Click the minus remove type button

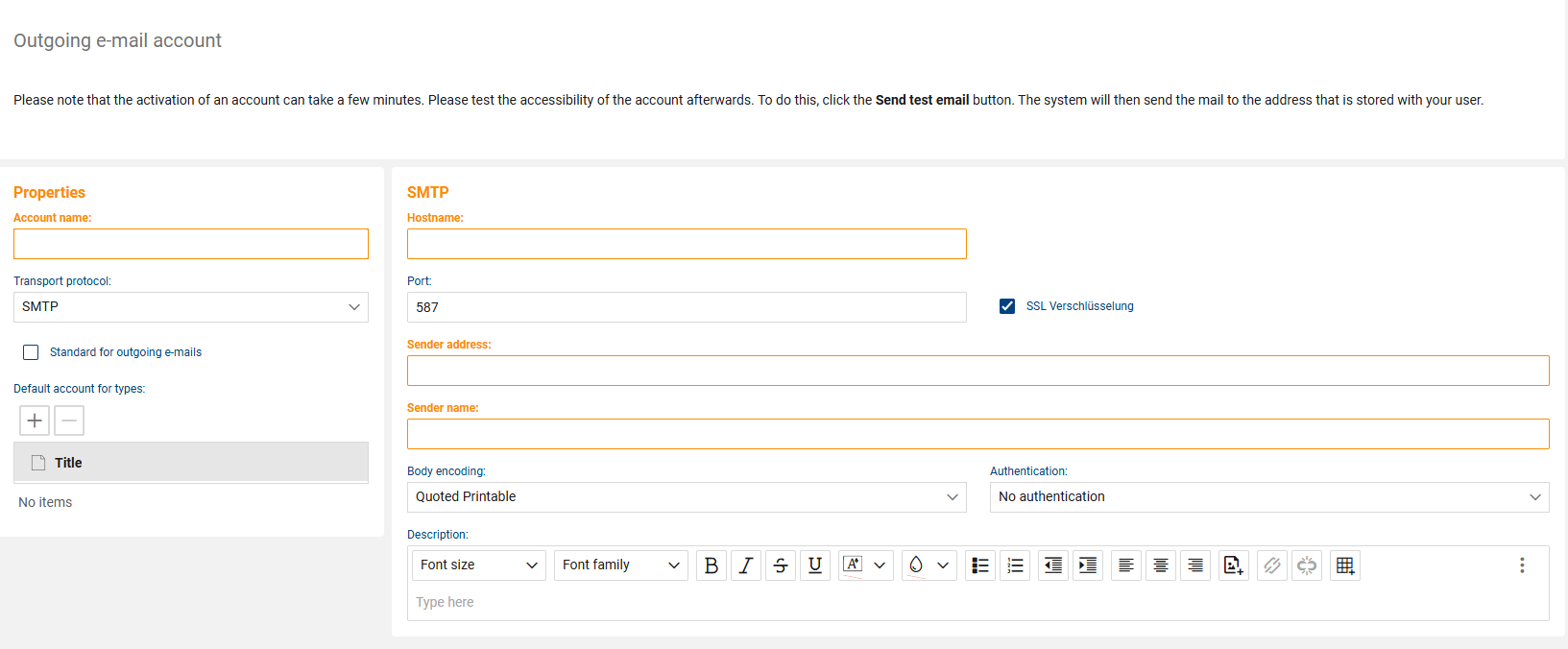point(69,421)
